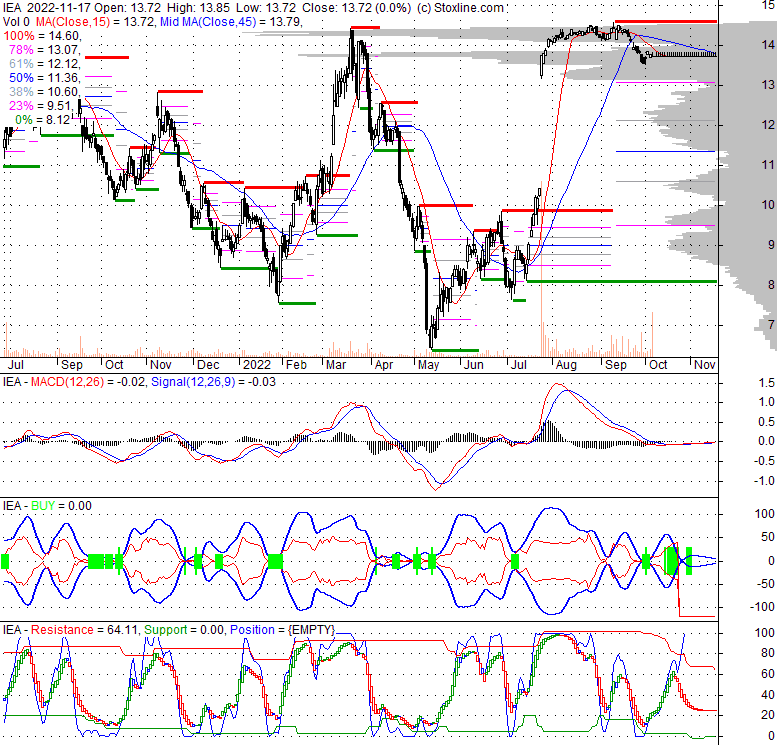778x746 pixels.
Task: Click the "Dec" month axis label
Action: [x=208, y=365]
